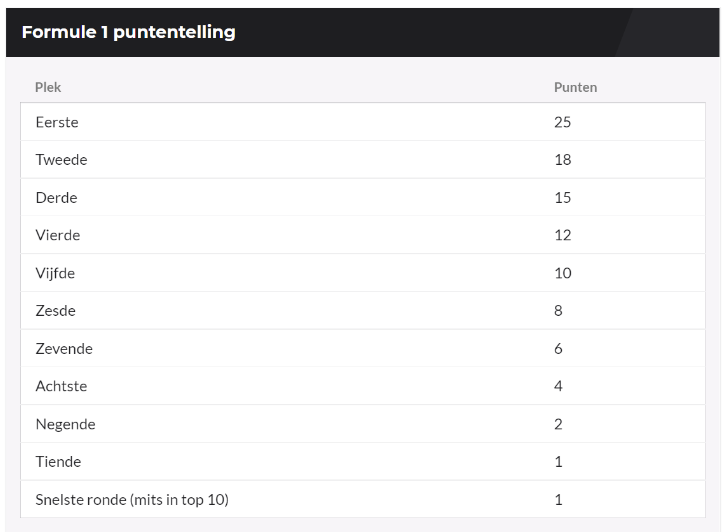Viewport: 727px width, 532px height.
Task: Click the Zevende row label
Action: [x=64, y=349]
